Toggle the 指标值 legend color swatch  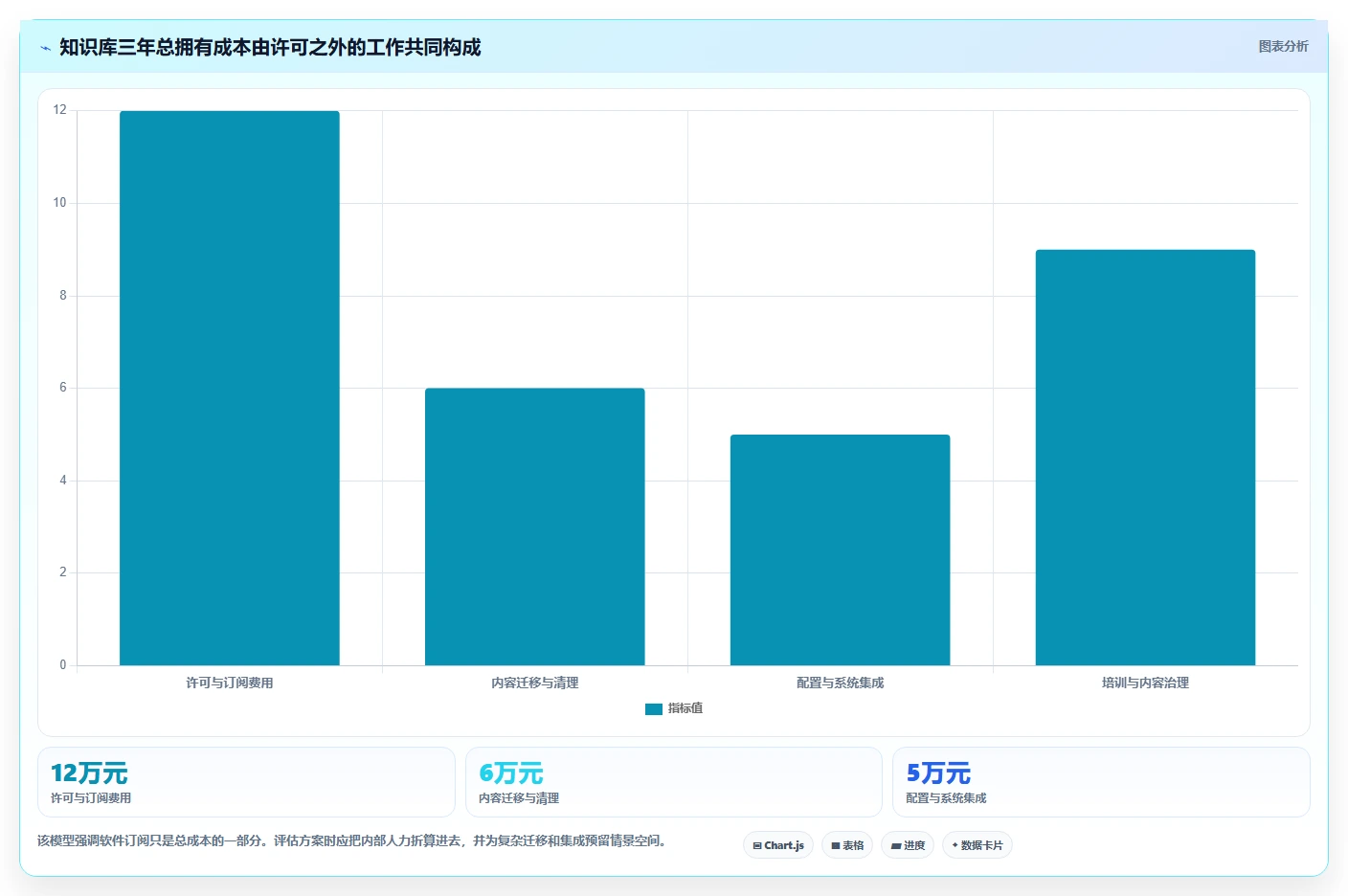click(x=654, y=709)
